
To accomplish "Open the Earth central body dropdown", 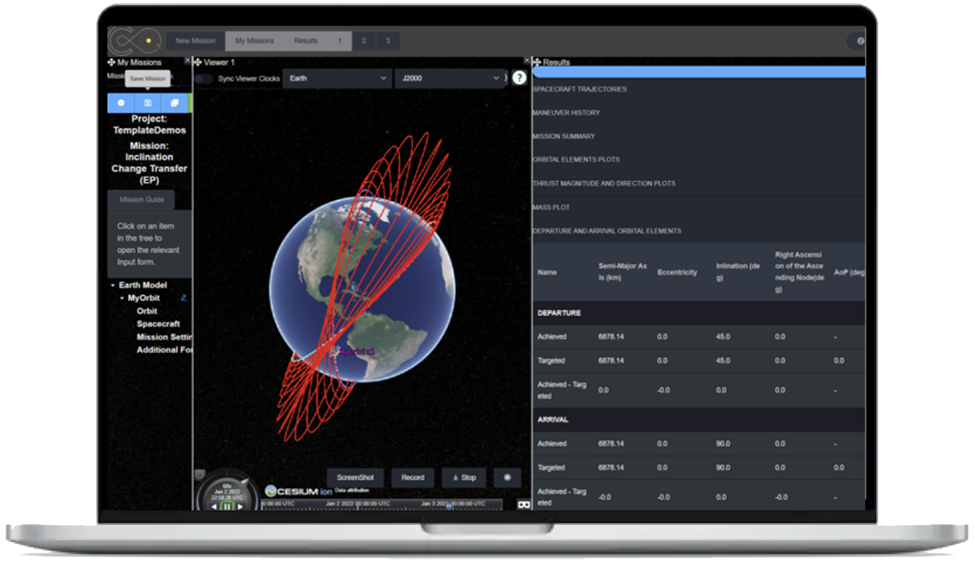I will pyautogui.click(x=336, y=78).
